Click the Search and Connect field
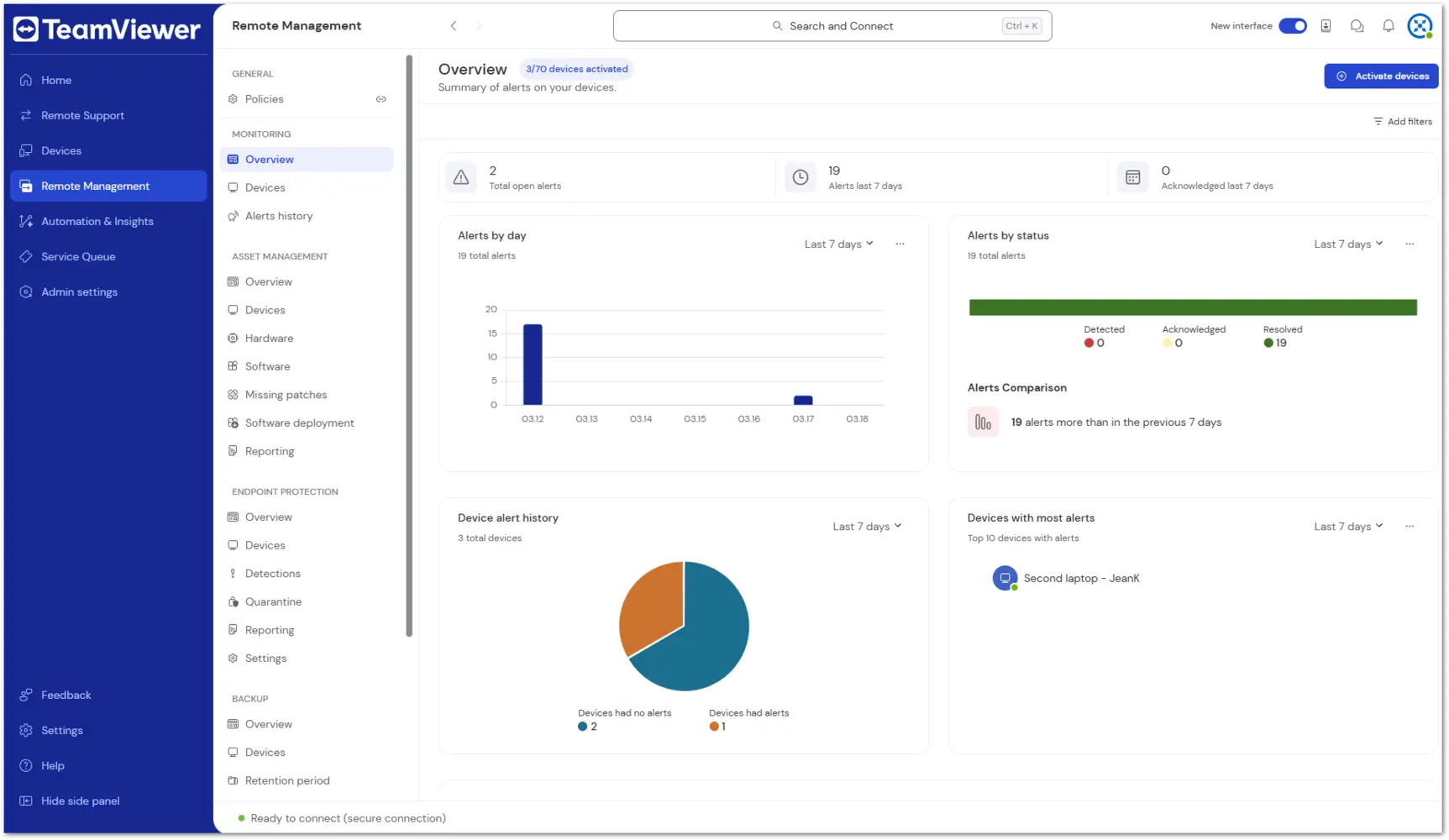This screenshot has height=840, width=1449. pyautogui.click(x=832, y=26)
